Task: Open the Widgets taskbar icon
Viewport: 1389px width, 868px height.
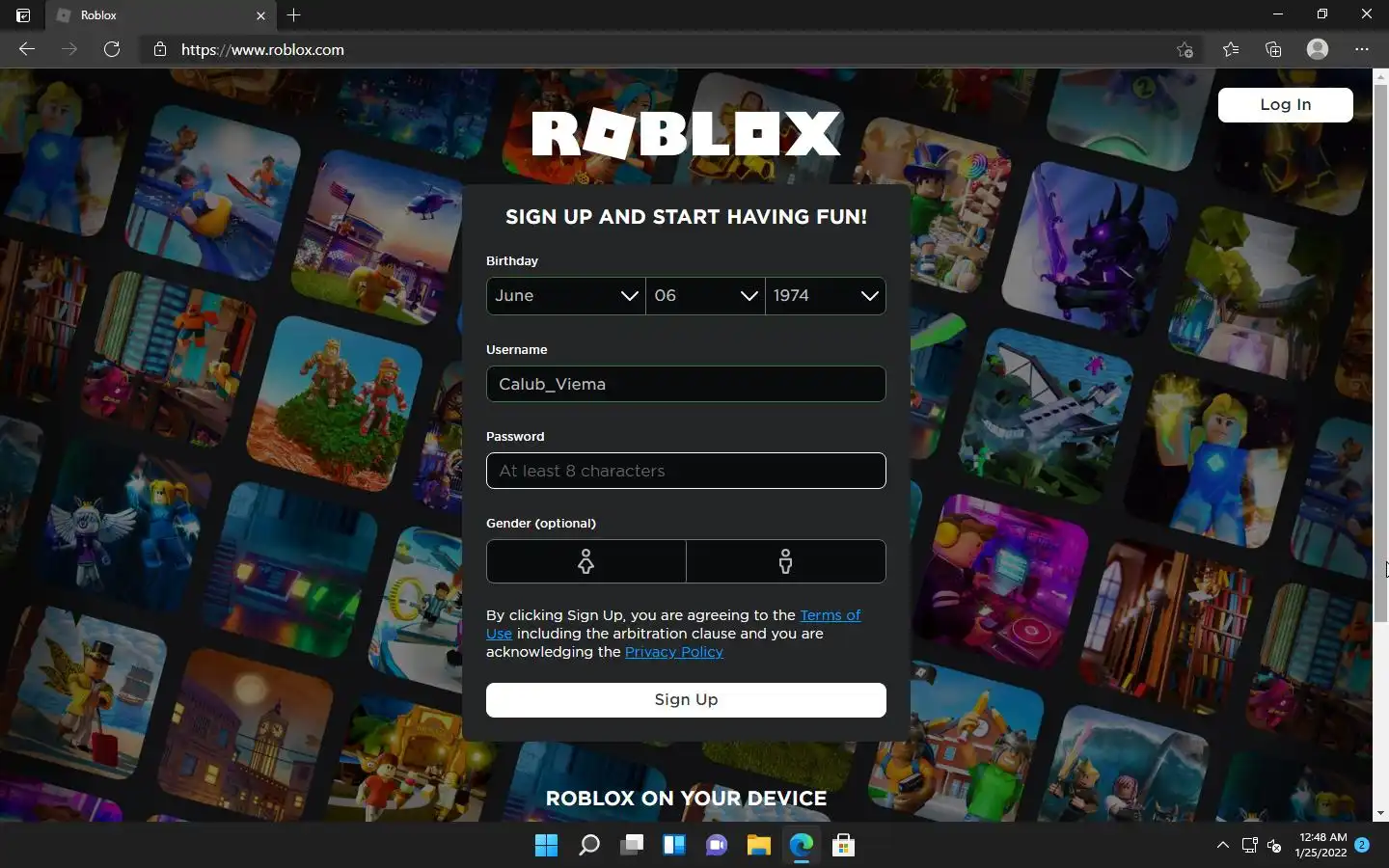Action: click(x=674, y=846)
